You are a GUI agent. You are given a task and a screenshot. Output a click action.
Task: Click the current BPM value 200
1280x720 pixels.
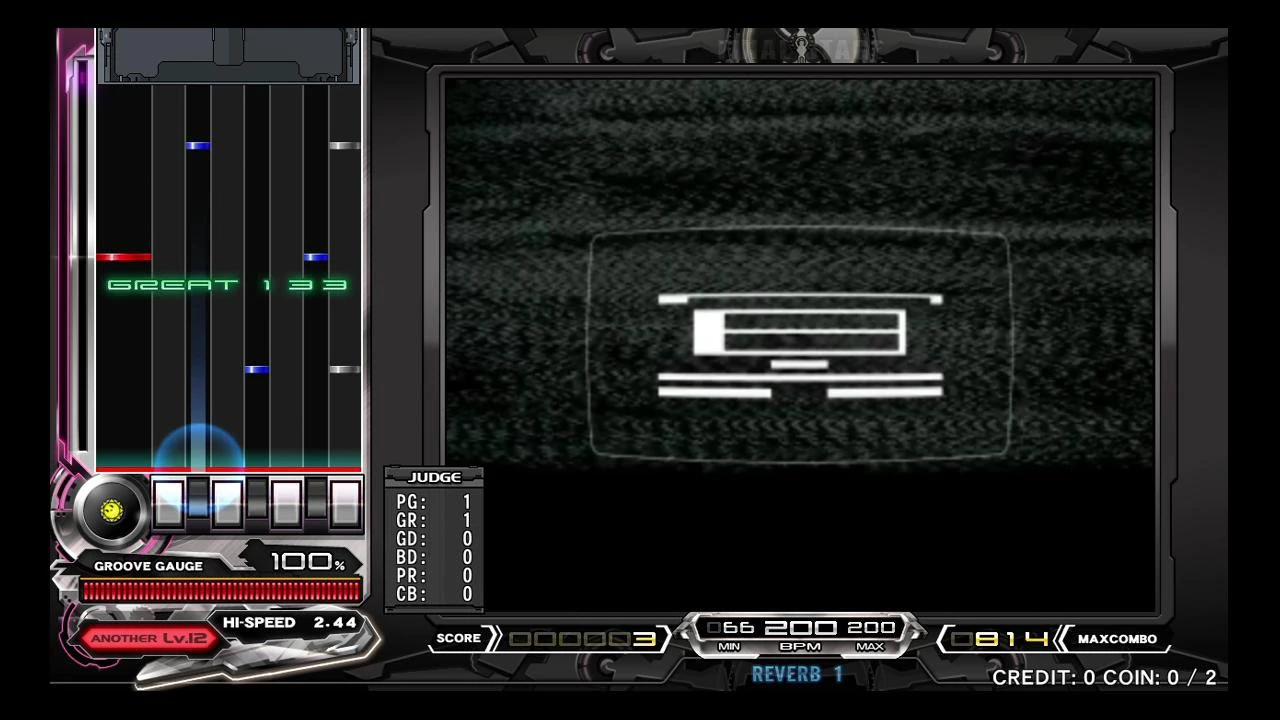click(x=800, y=628)
